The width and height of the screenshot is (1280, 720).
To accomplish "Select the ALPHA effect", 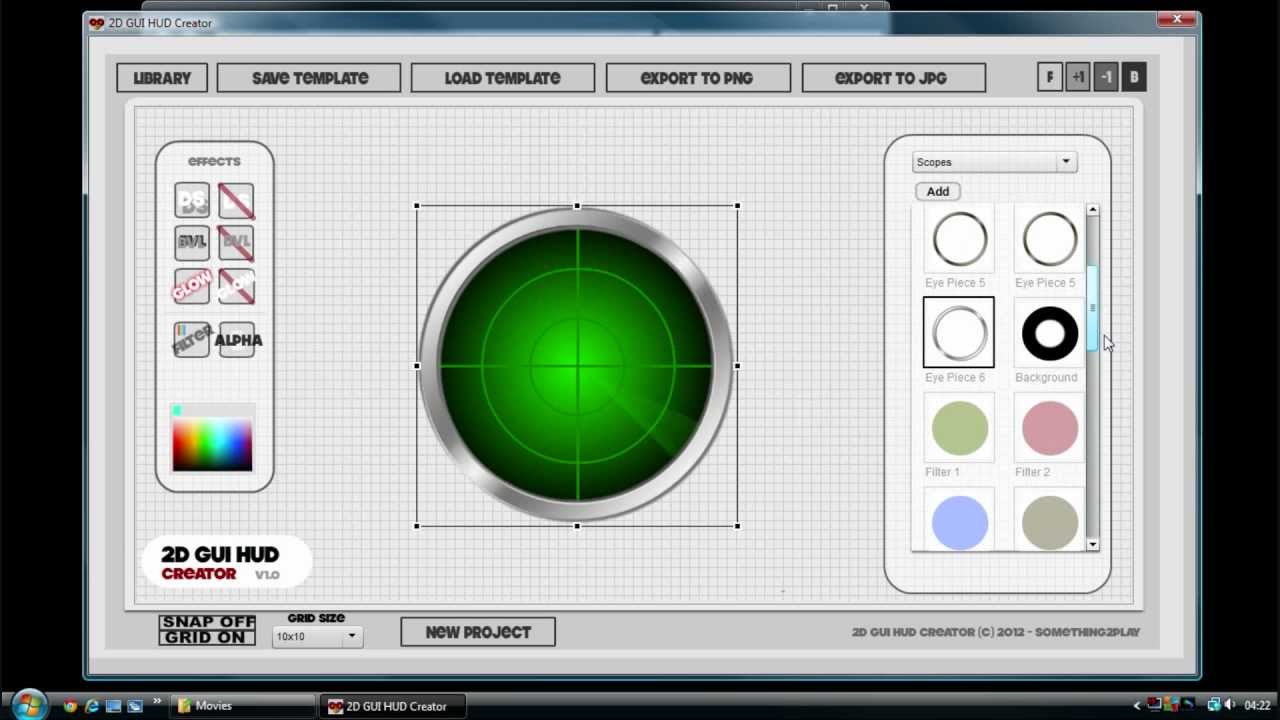I will (x=237, y=340).
